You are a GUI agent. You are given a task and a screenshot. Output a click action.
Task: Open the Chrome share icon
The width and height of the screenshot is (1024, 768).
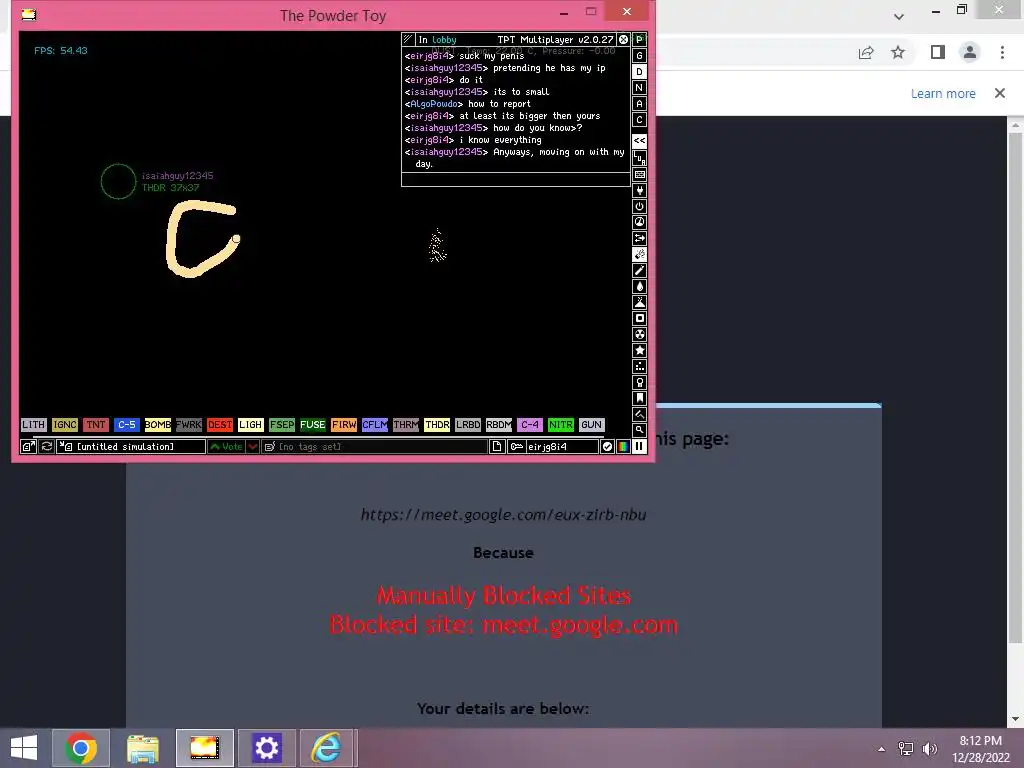click(x=867, y=53)
